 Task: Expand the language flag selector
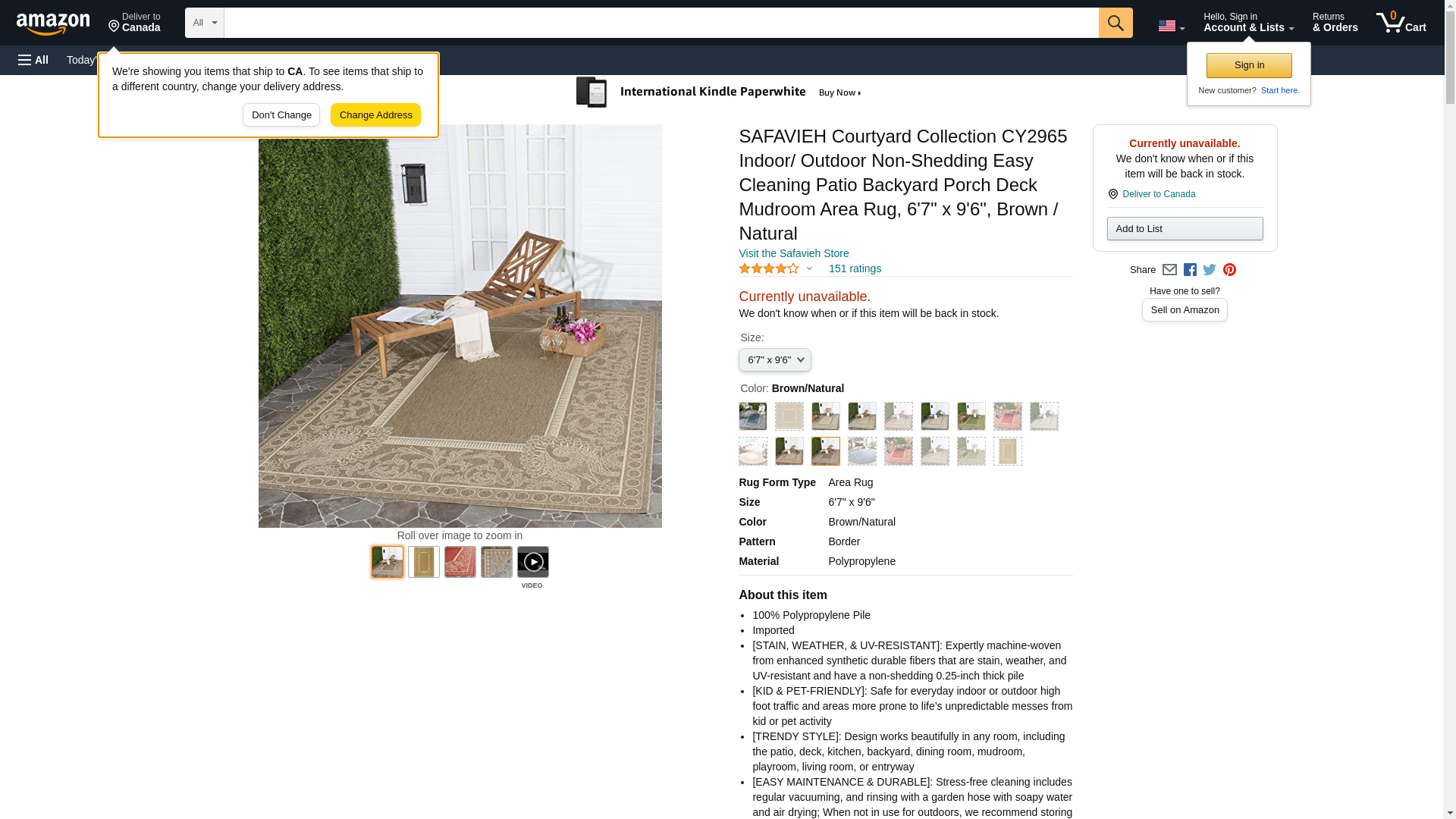tap(1171, 26)
